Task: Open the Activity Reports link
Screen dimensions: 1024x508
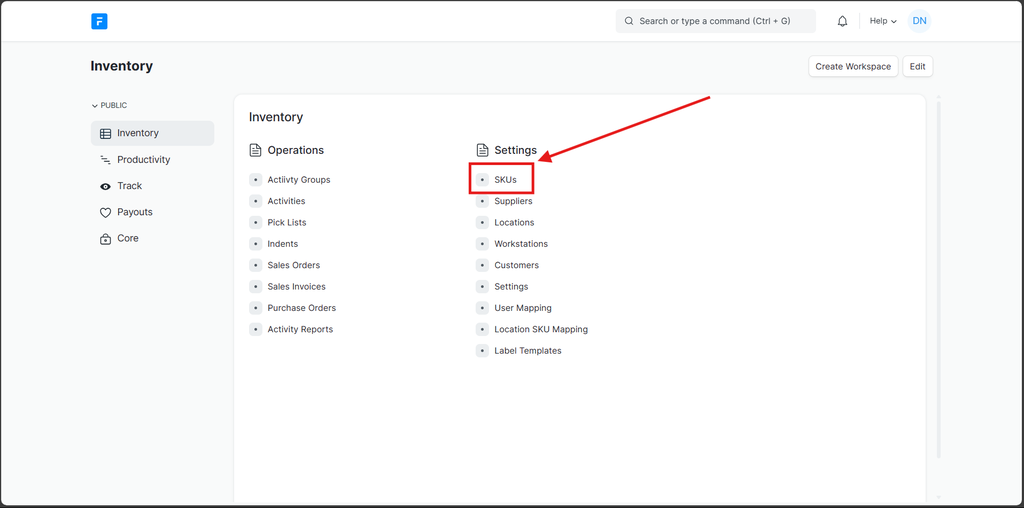Action: [x=300, y=329]
